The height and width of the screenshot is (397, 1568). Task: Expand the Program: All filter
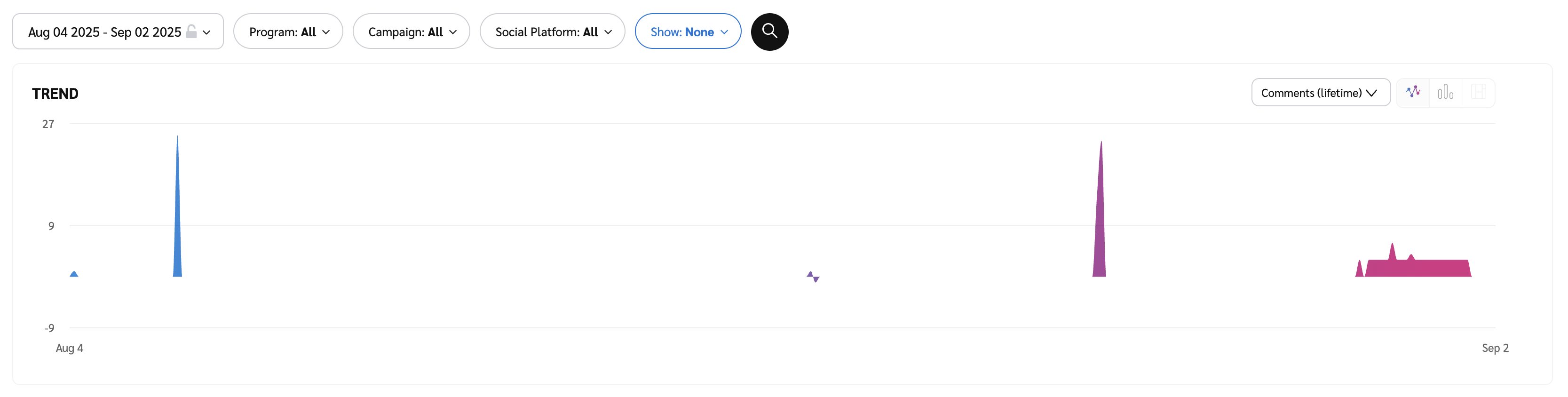(x=288, y=32)
